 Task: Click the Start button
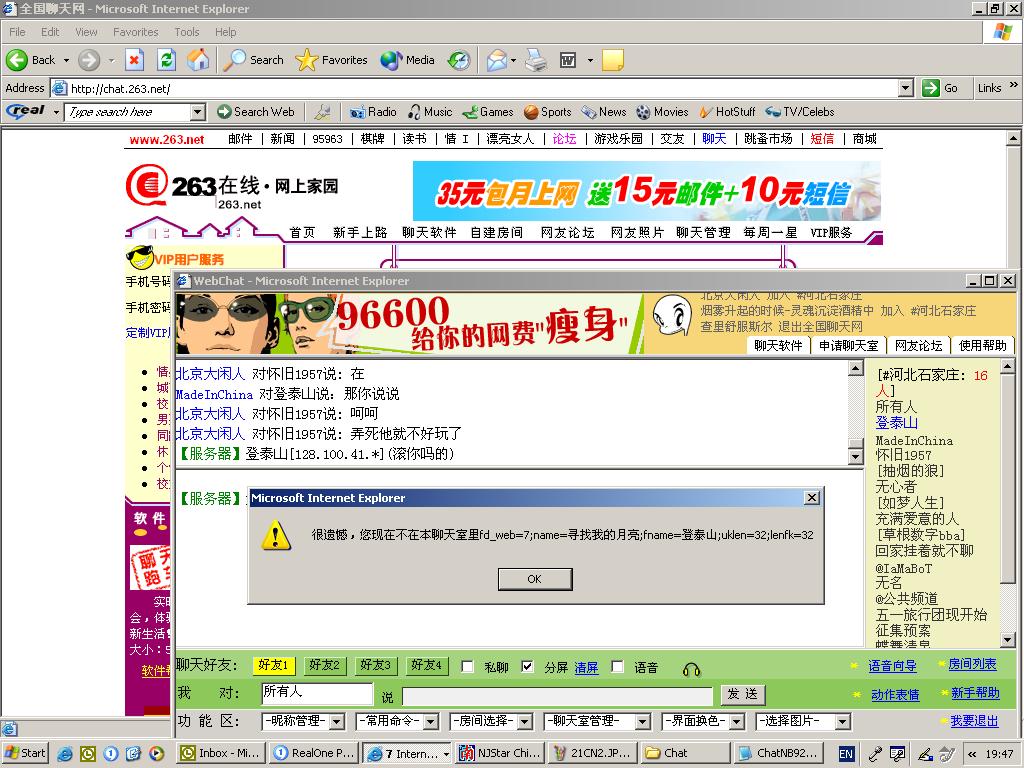[x=25, y=753]
